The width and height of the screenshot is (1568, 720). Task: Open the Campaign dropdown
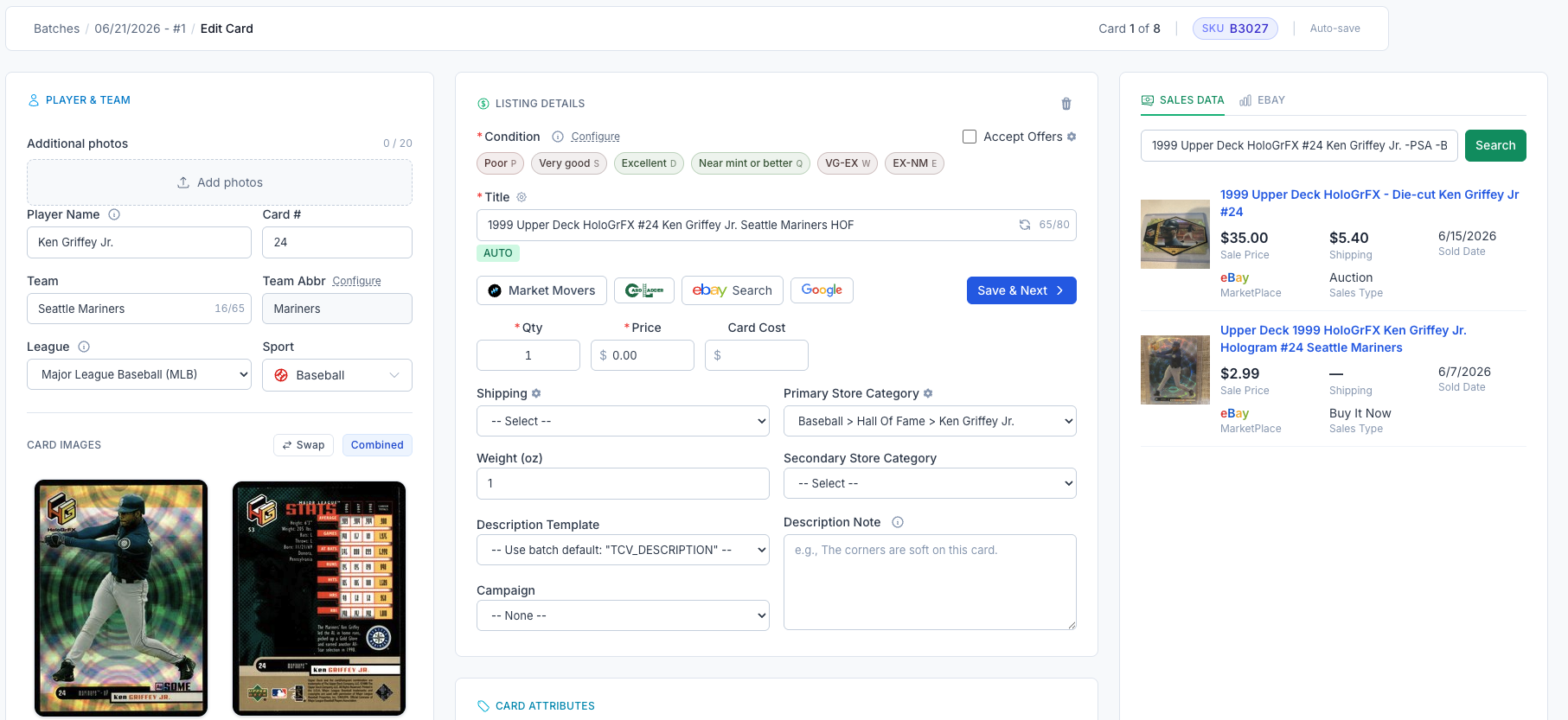tap(623, 615)
